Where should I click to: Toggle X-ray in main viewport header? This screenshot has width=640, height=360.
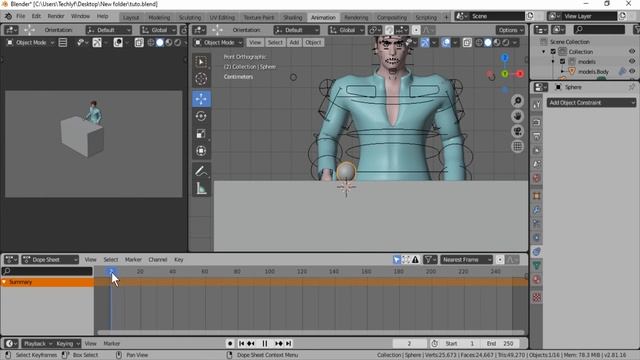(467, 42)
